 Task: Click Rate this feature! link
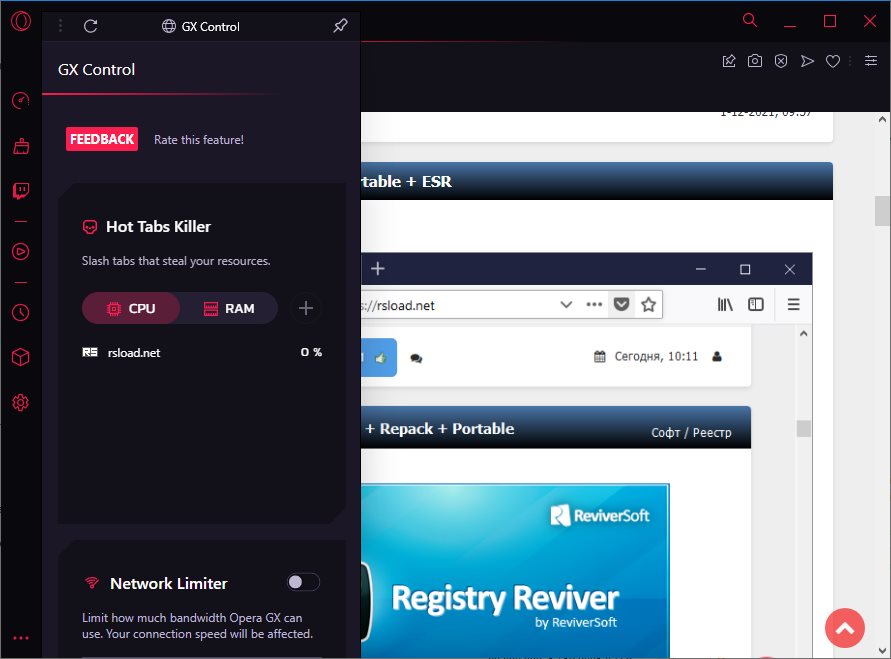coord(199,140)
